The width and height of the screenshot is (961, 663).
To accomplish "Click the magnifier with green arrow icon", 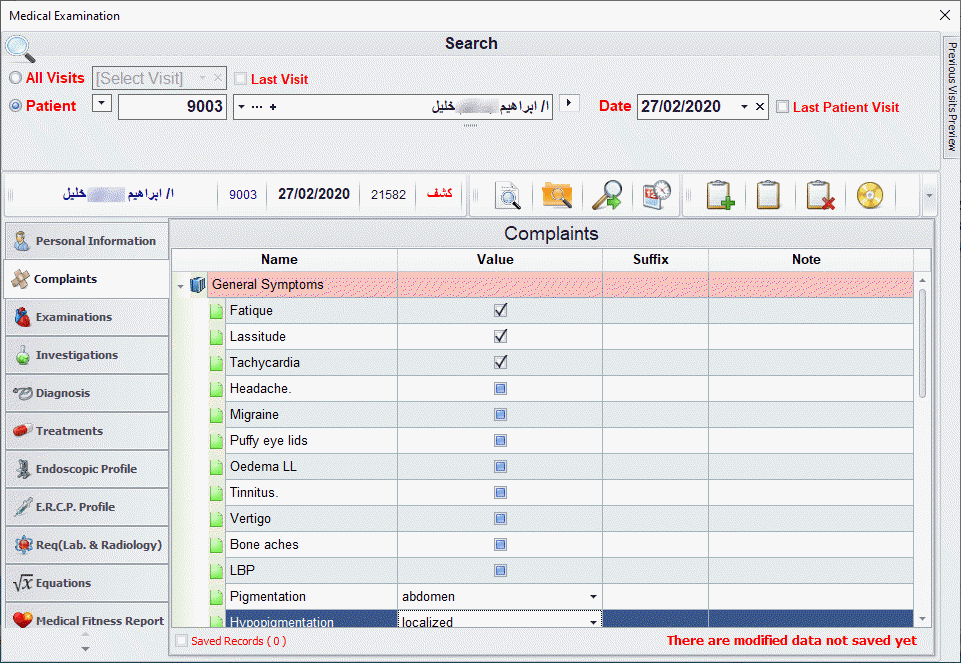I will pos(606,196).
